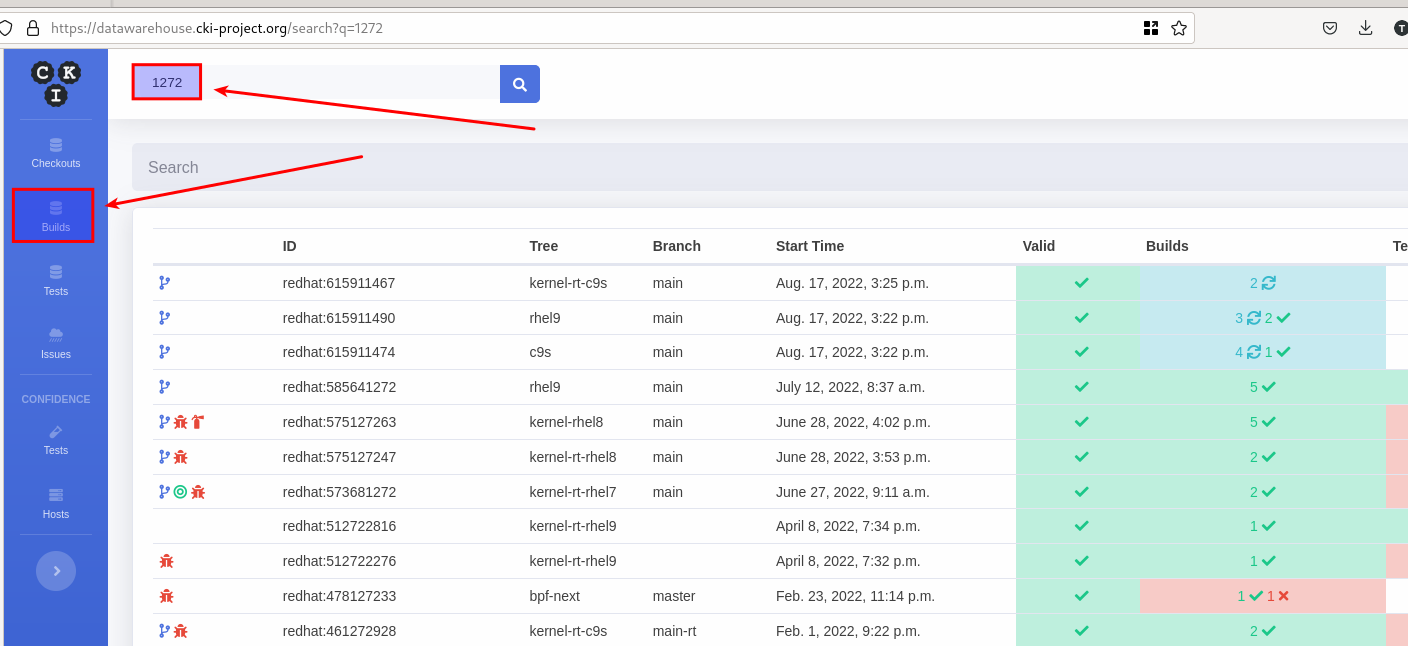The image size is (1408, 646).
Task: Click the shirt icon on redhat:575127263 row
Action: 197,422
